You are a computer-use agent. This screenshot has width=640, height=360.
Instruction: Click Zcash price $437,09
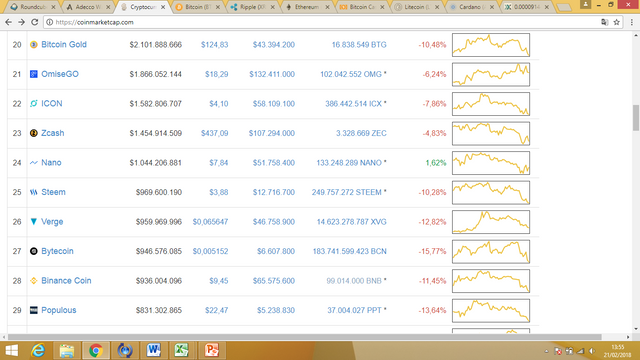[x=214, y=133]
